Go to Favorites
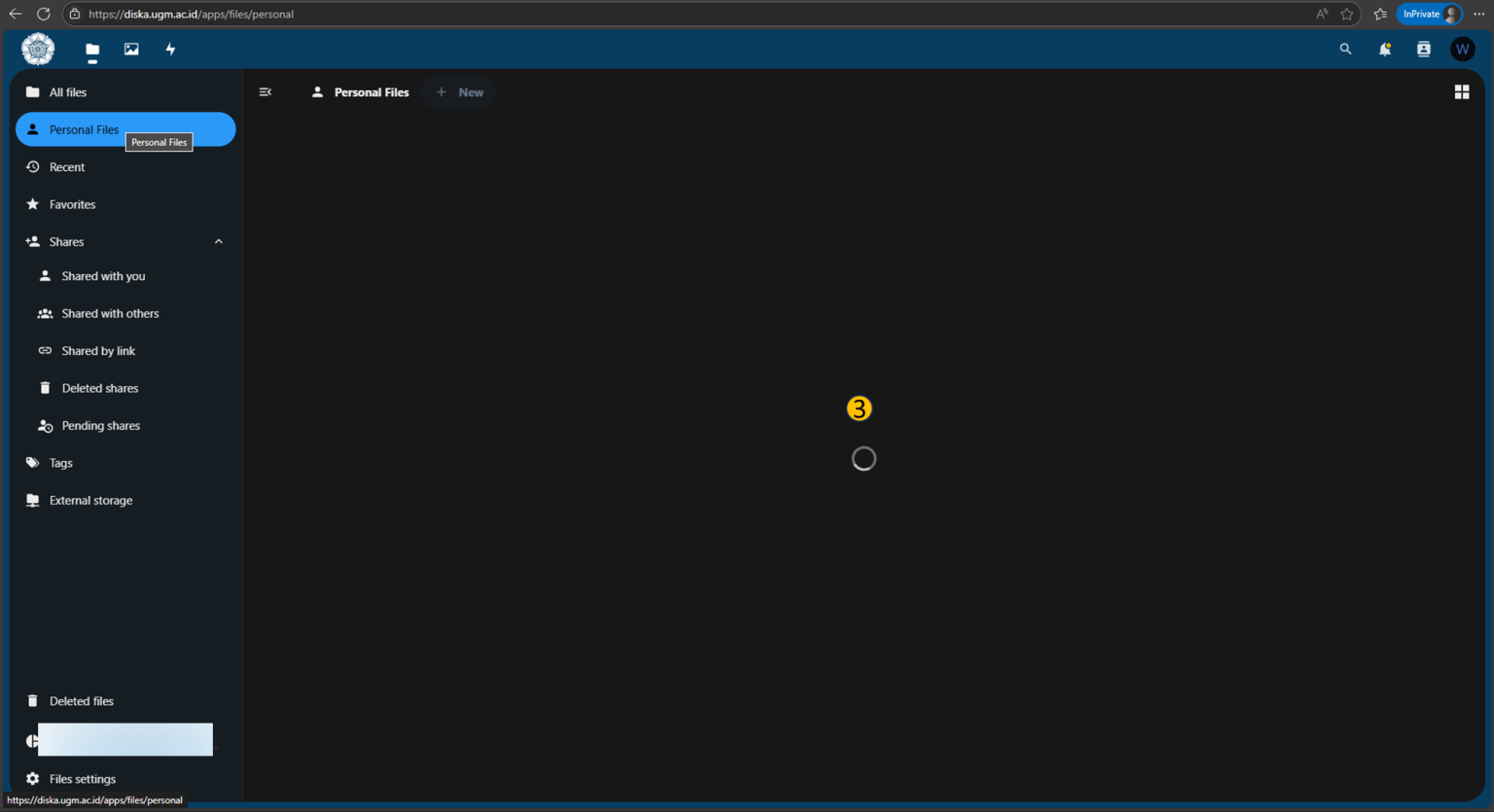The image size is (1494, 812). click(72, 204)
